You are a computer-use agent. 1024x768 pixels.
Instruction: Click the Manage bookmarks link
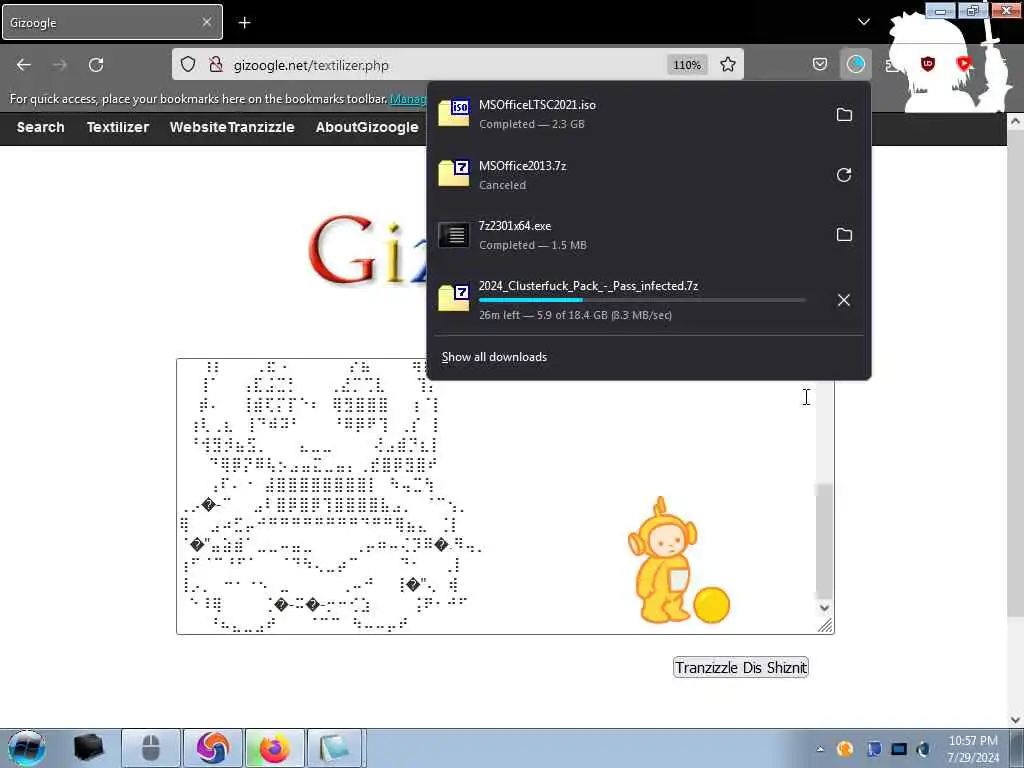pos(408,99)
